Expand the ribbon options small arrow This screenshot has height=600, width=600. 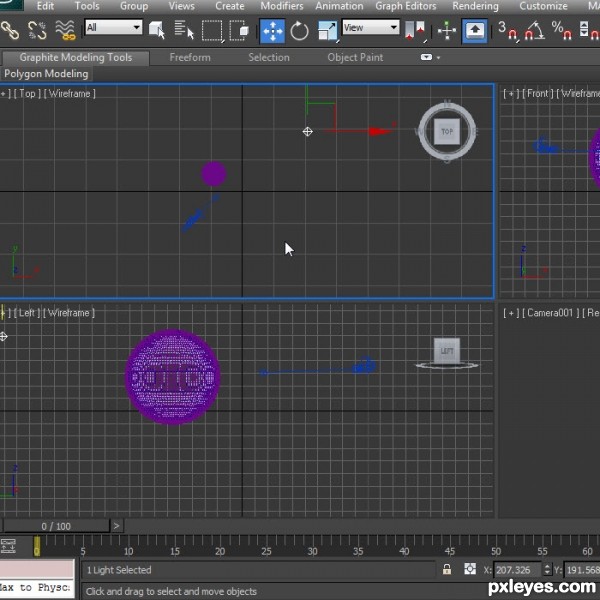click(439, 58)
